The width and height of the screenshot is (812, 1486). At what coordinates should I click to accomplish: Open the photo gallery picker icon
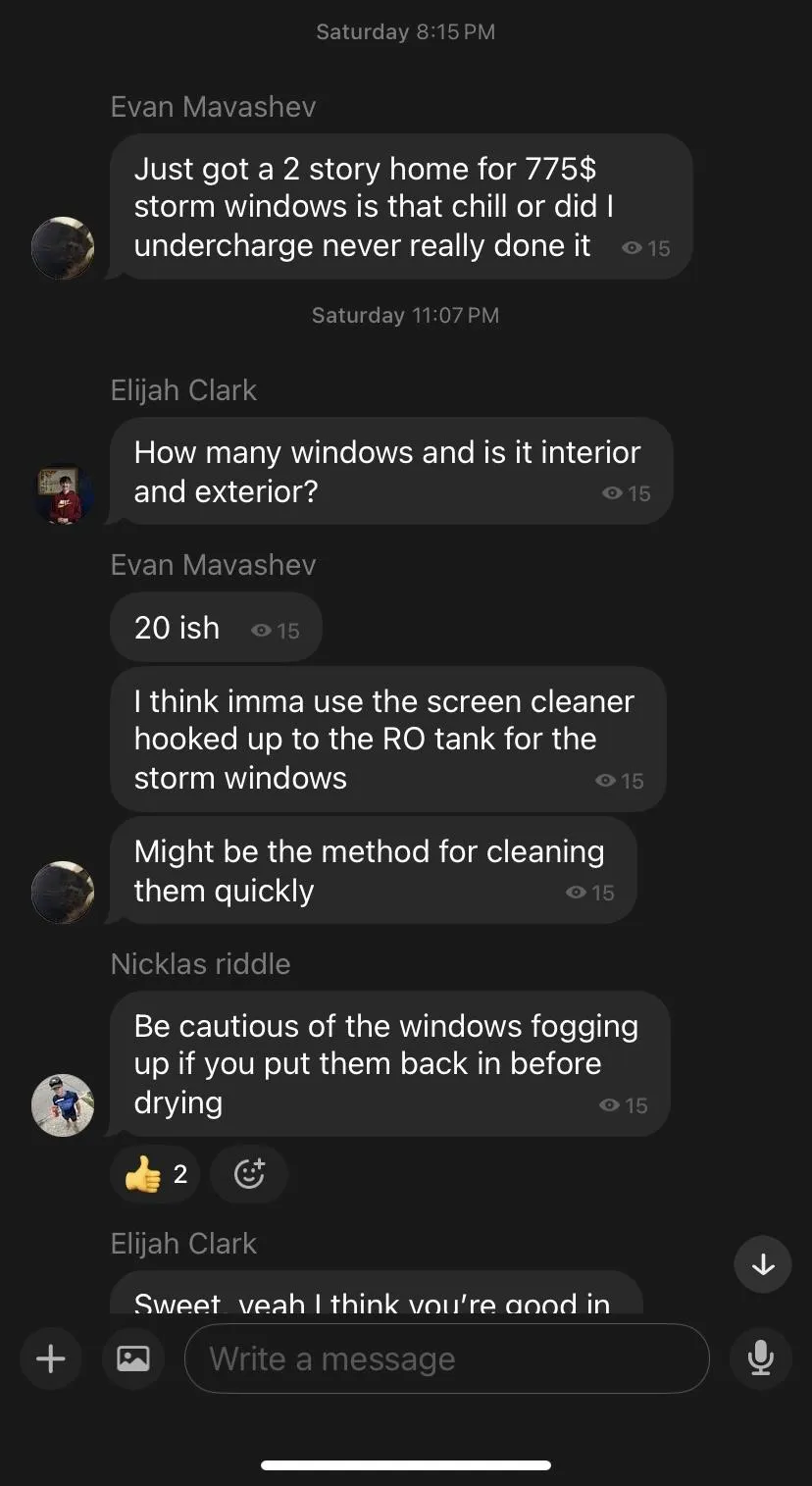133,1358
